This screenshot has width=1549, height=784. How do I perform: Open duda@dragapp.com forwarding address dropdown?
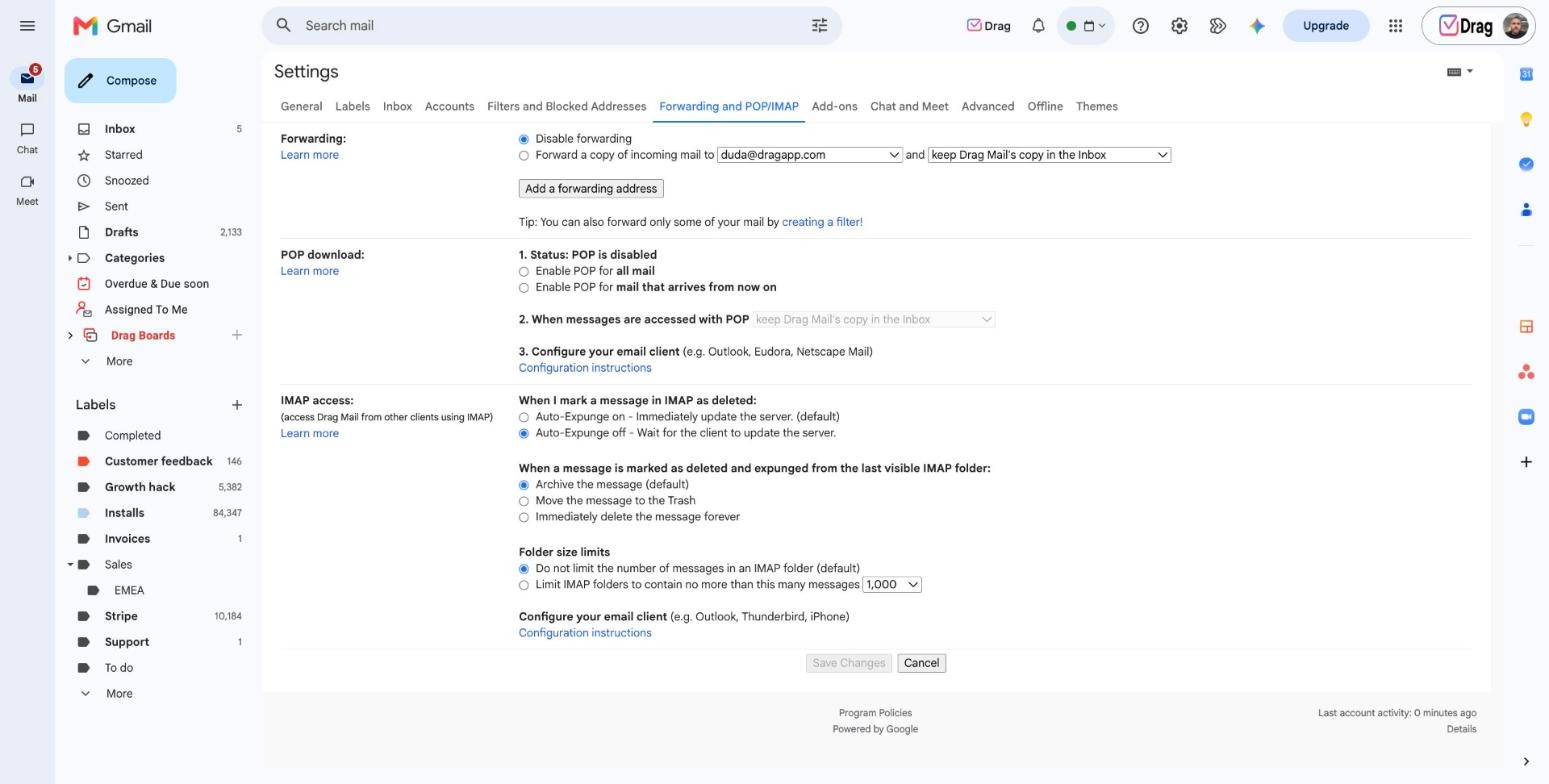point(810,155)
